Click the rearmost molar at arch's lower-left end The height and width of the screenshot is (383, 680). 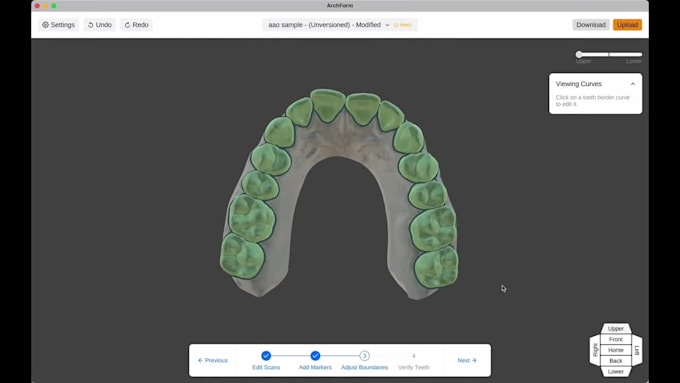(x=242, y=256)
